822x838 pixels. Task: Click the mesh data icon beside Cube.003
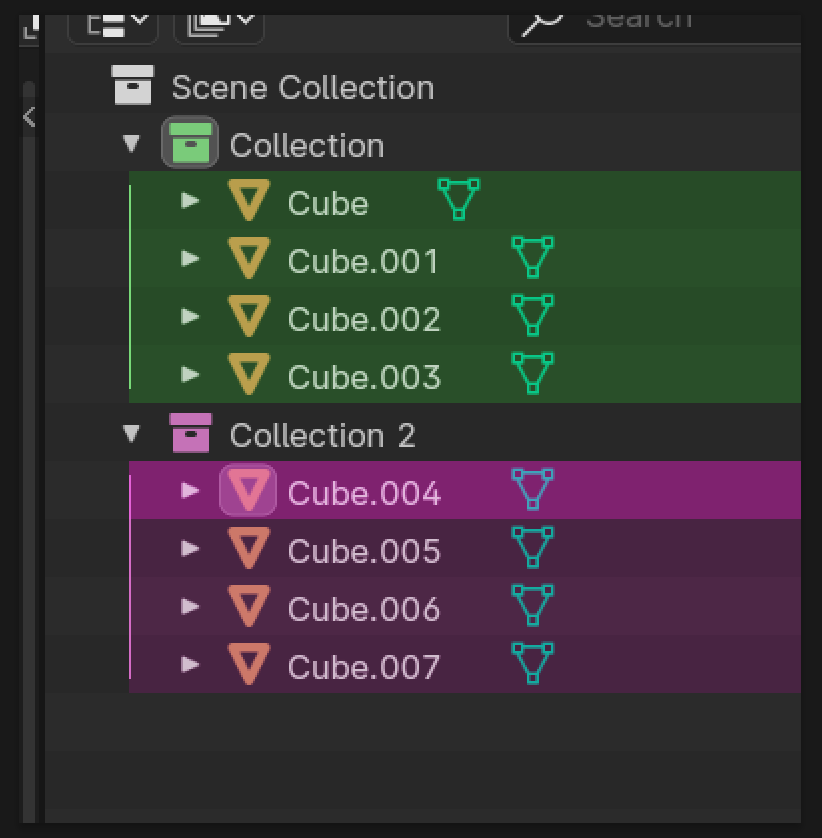[532, 373]
